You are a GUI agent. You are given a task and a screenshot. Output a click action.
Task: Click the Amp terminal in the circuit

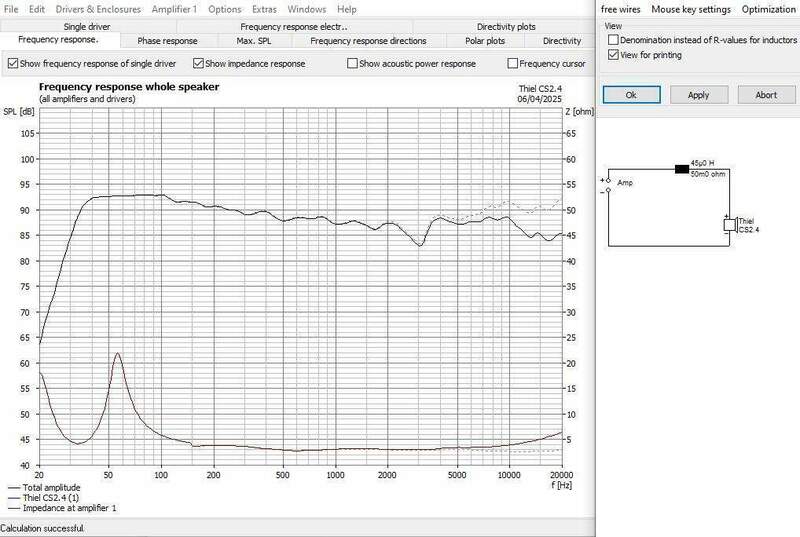click(607, 184)
